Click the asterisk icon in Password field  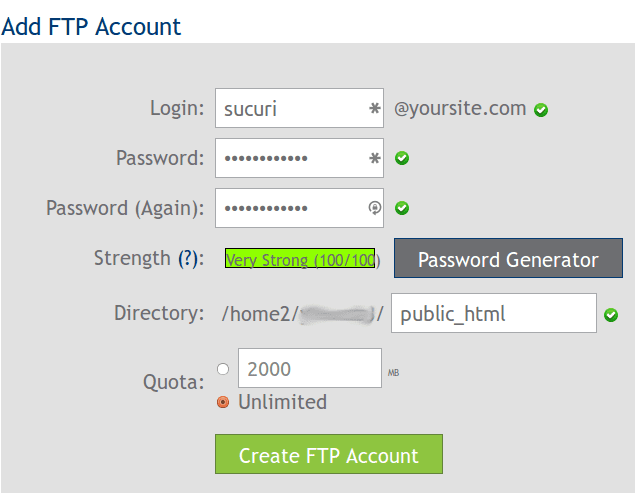tap(375, 158)
